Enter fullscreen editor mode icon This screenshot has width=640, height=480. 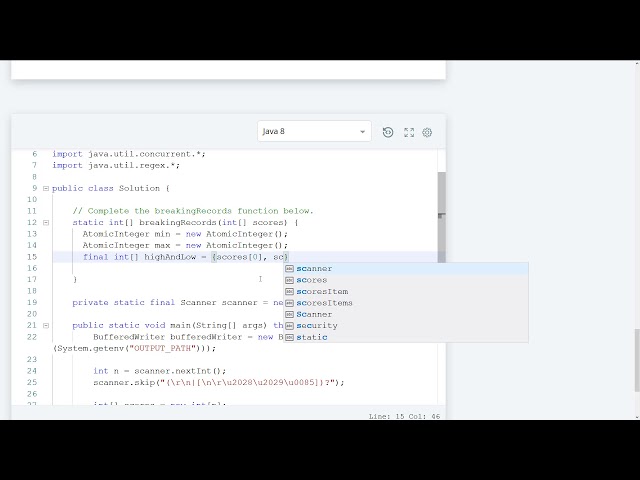[x=409, y=132]
